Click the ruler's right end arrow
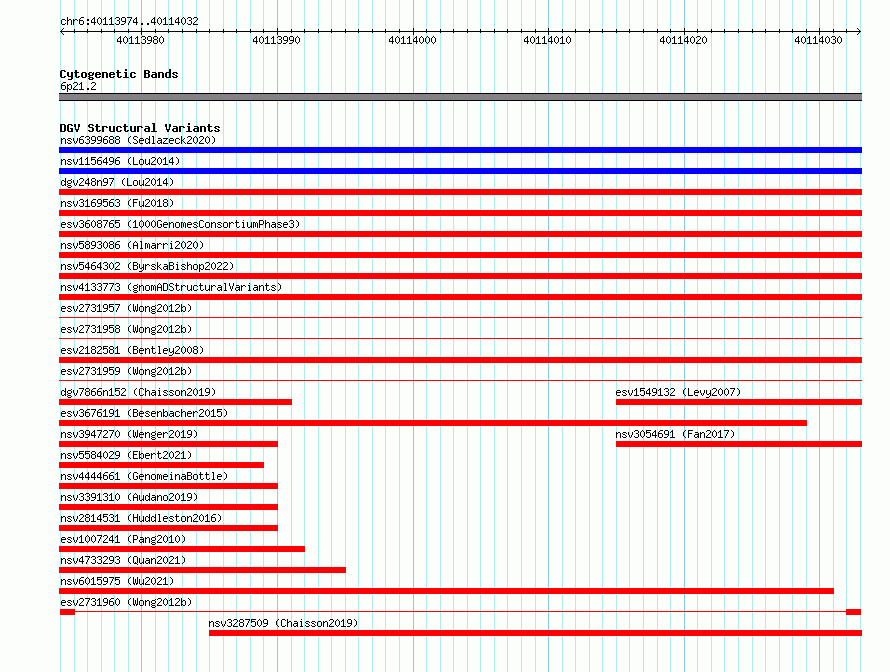The width and height of the screenshot is (890, 672). (x=859, y=31)
